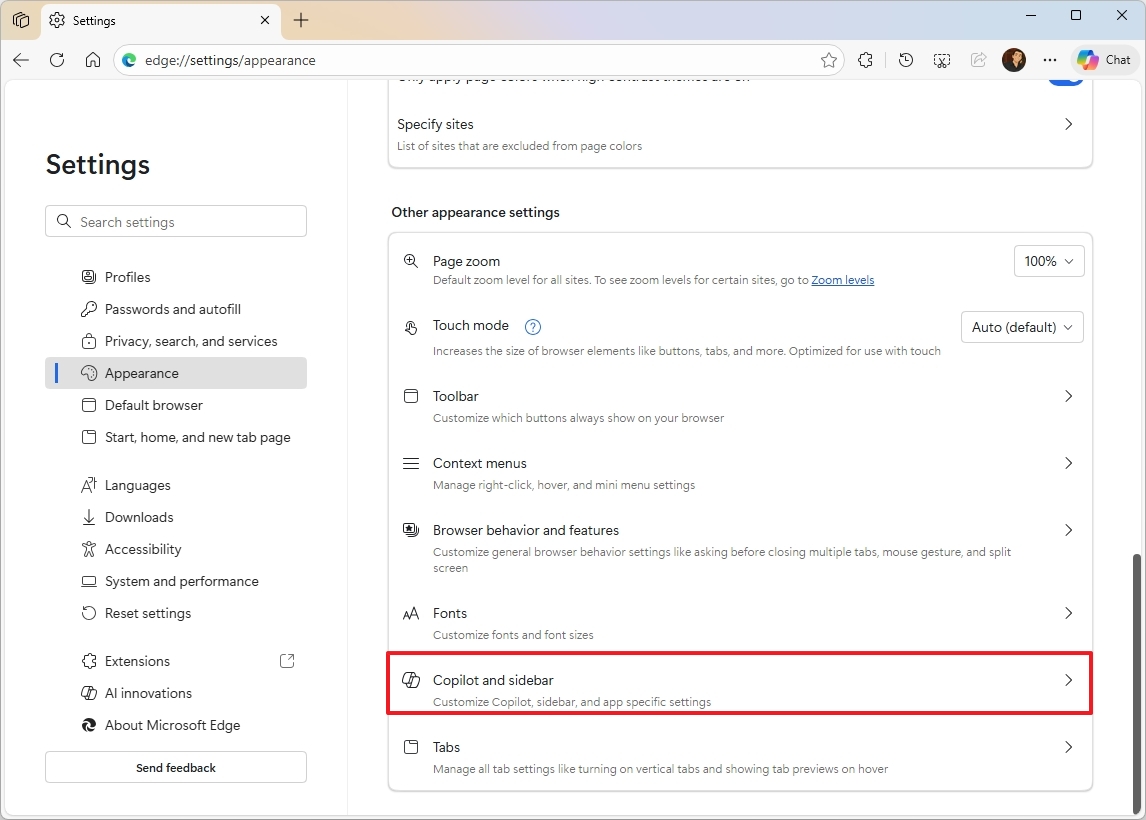
Task: Open the Page zoom percentage dropdown
Action: (x=1048, y=261)
